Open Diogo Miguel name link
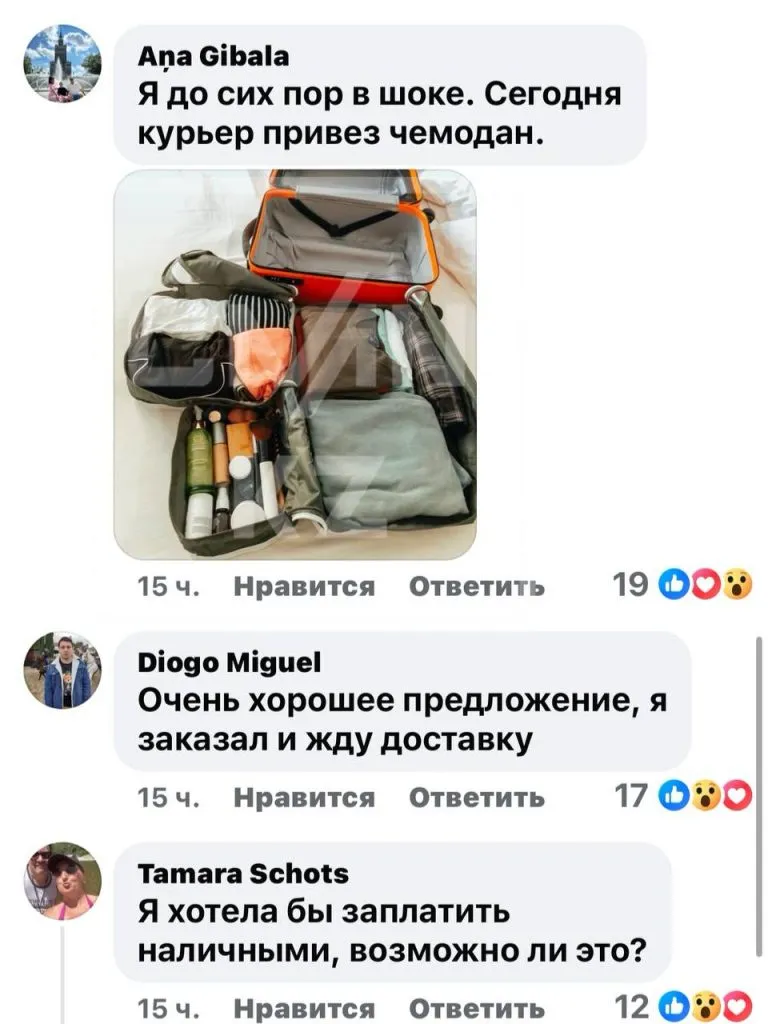768x1024 pixels. pyautogui.click(x=229, y=663)
